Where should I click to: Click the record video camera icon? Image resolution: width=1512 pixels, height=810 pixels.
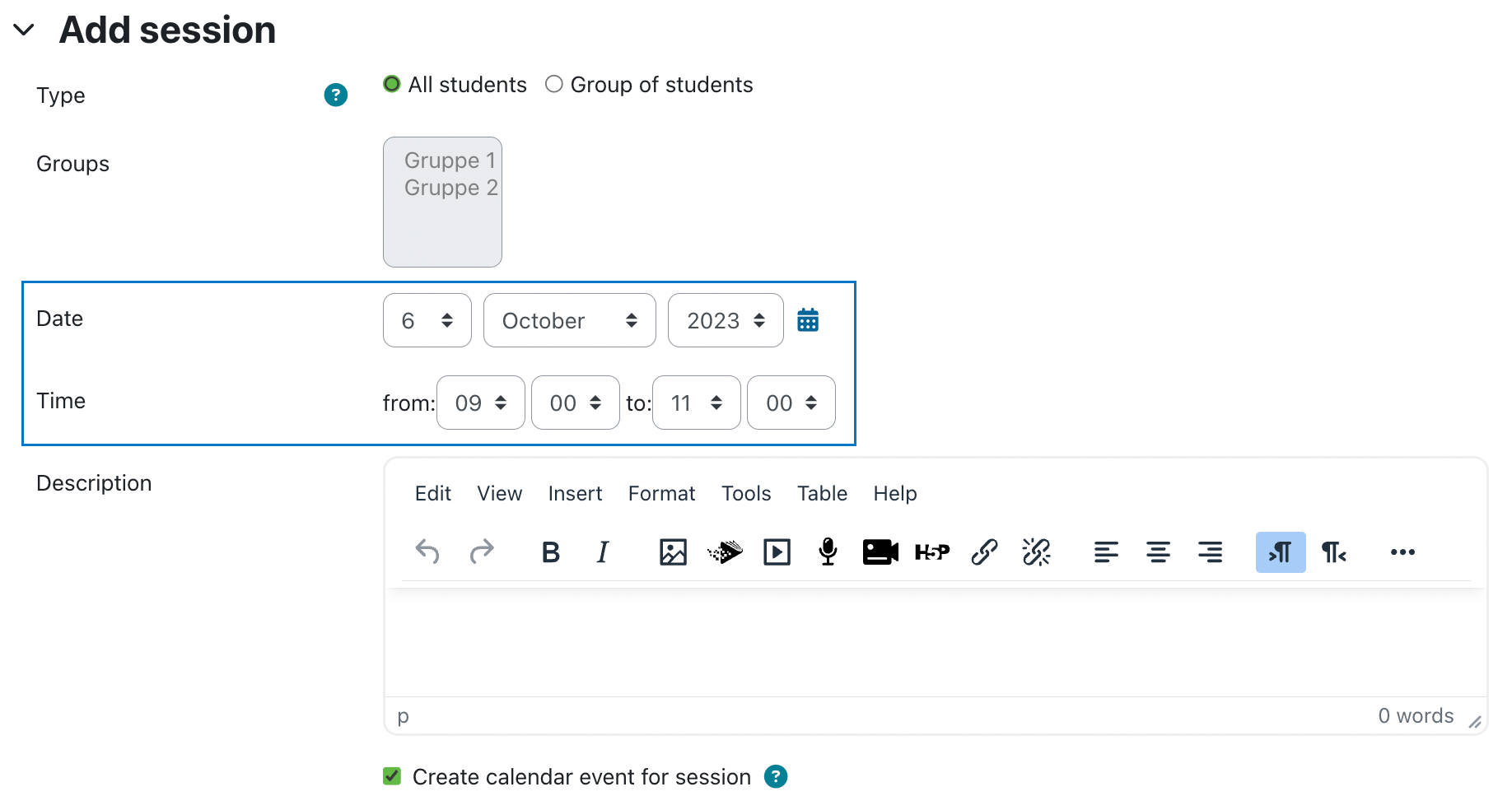pyautogui.click(x=880, y=552)
